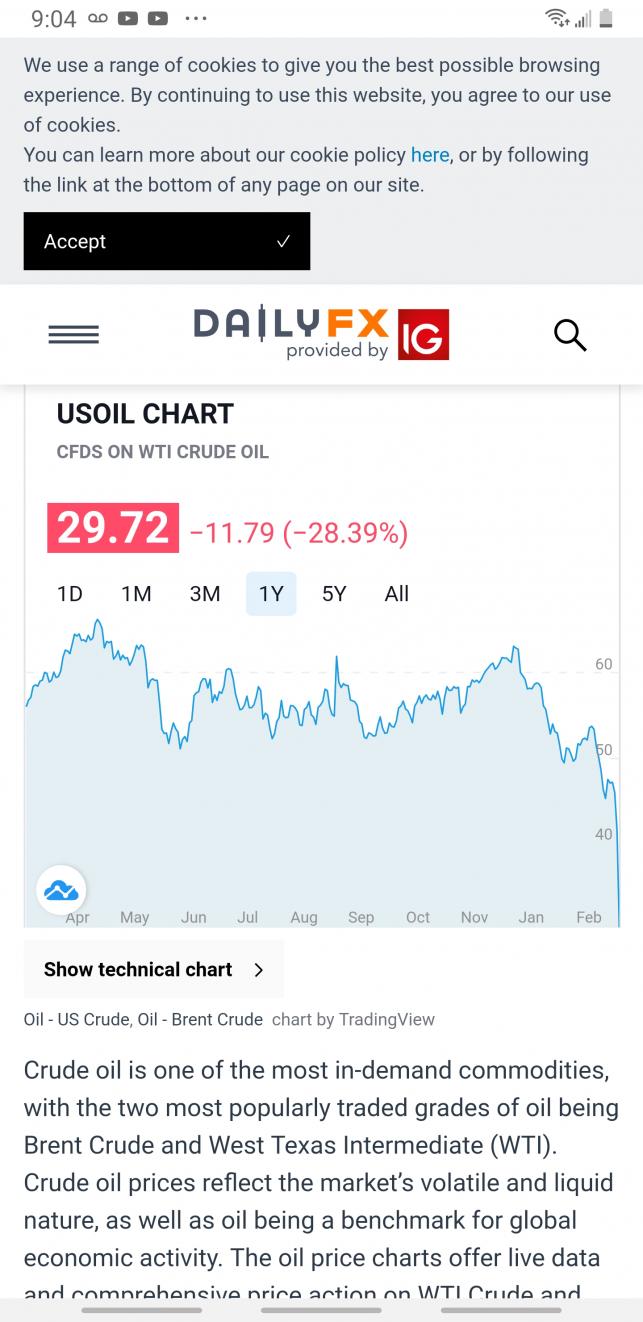Show All historical price data
Screen dimensions: 643x1322
397,594
